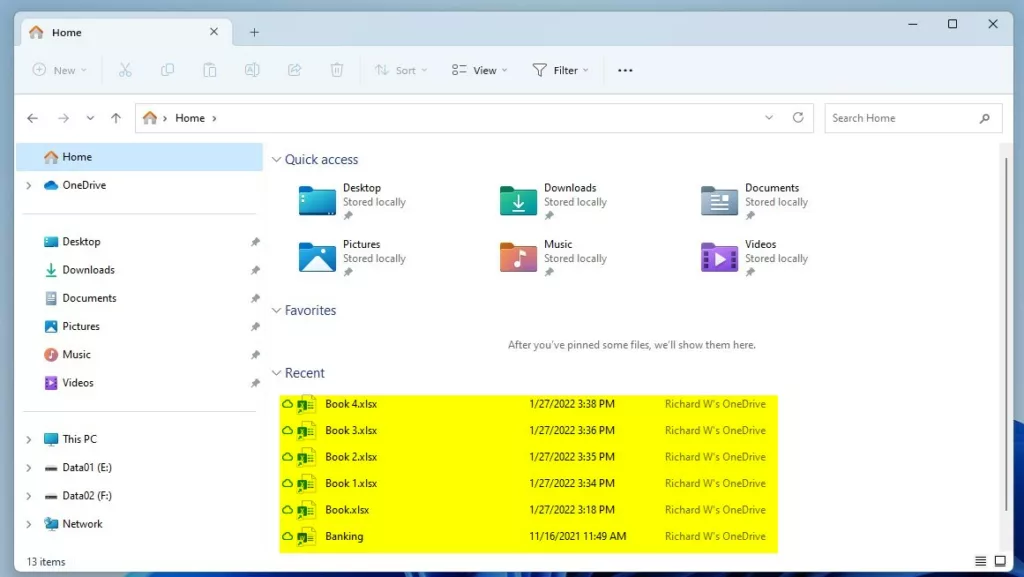
Task: Click the Delete trash icon in toolbar
Action: click(x=337, y=70)
